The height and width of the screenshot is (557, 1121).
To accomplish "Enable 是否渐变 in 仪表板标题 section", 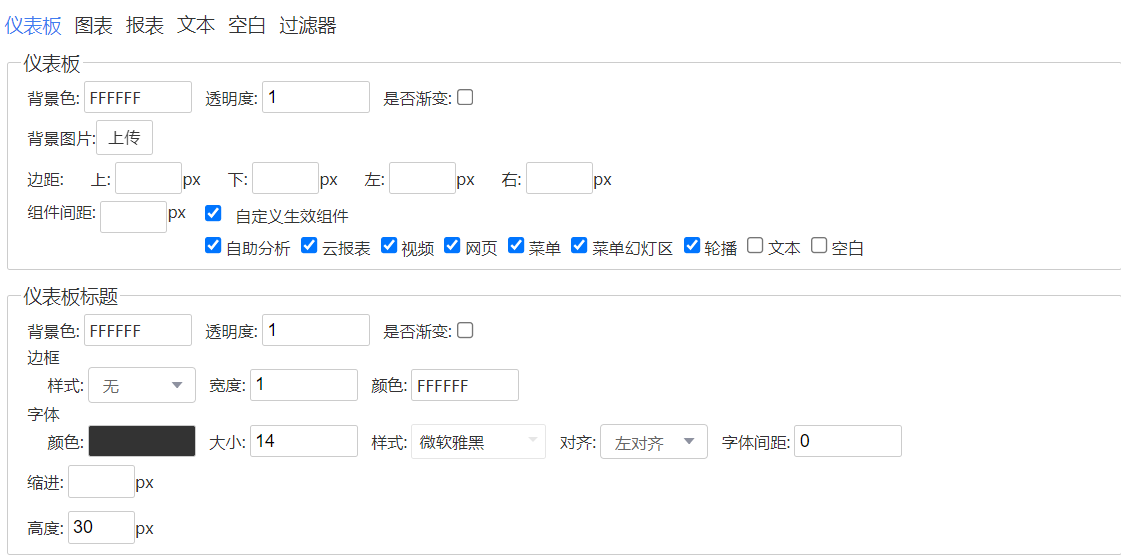I will pos(465,330).
